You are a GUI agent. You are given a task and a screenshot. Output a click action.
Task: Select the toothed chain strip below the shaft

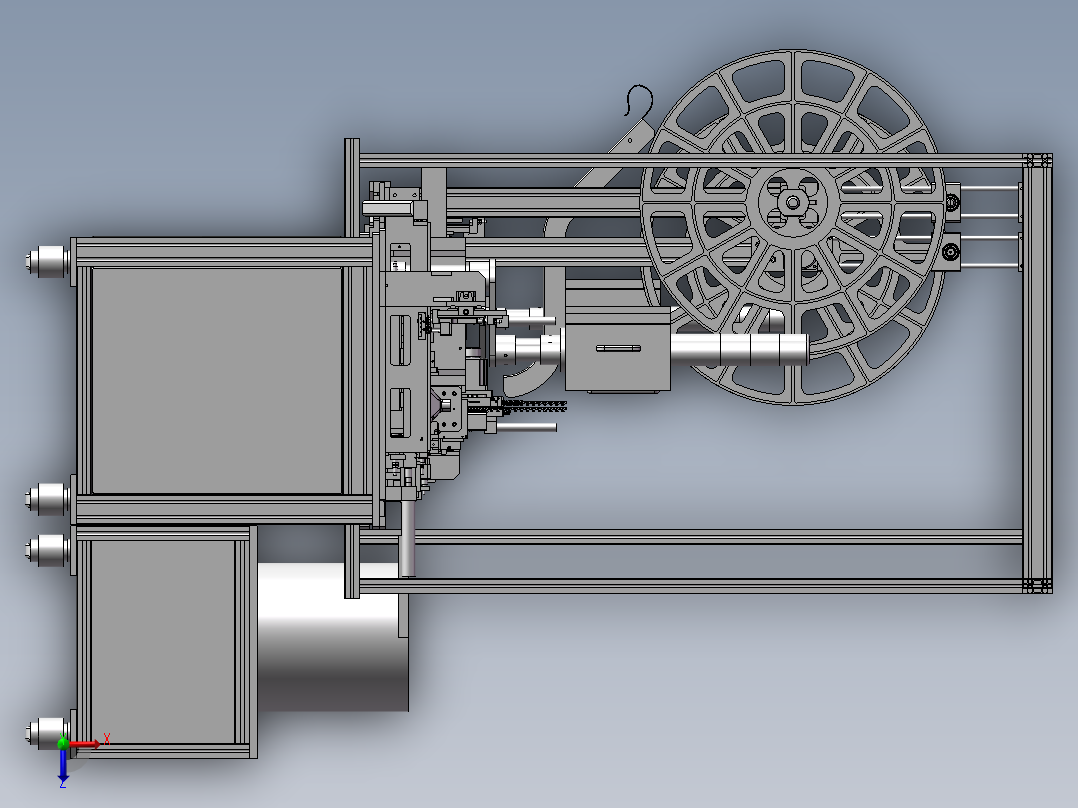pos(534,406)
